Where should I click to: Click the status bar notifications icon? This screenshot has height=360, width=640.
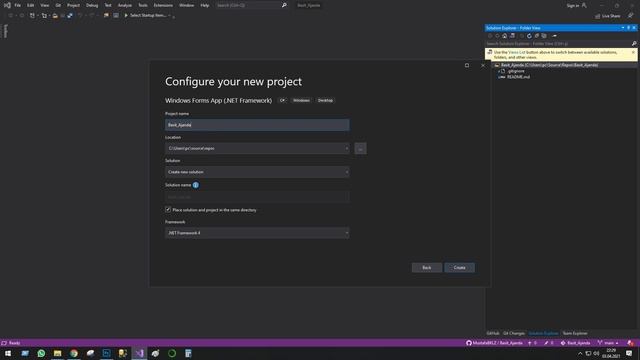pos(631,343)
